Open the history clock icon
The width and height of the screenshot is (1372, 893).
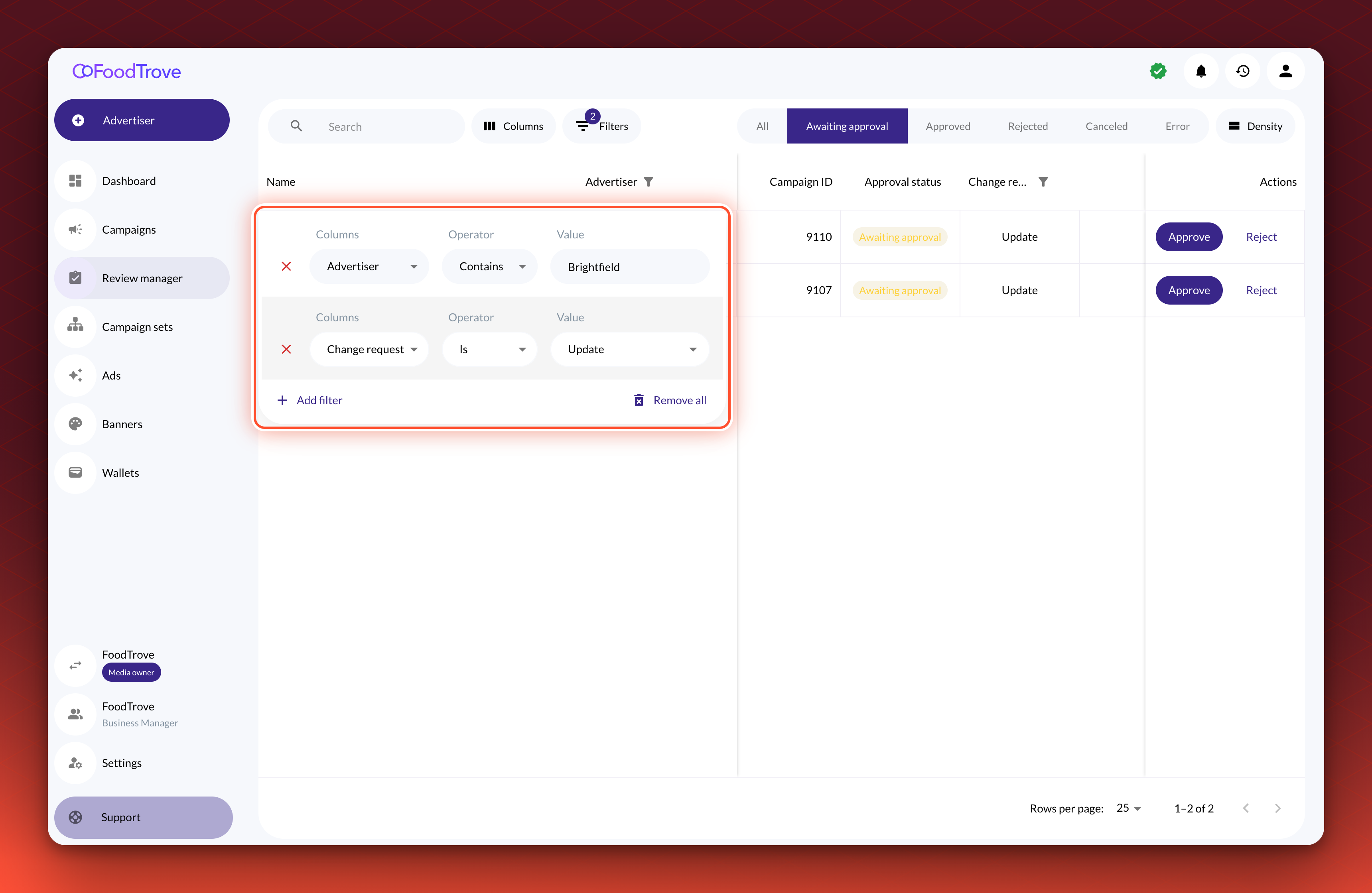point(1243,71)
